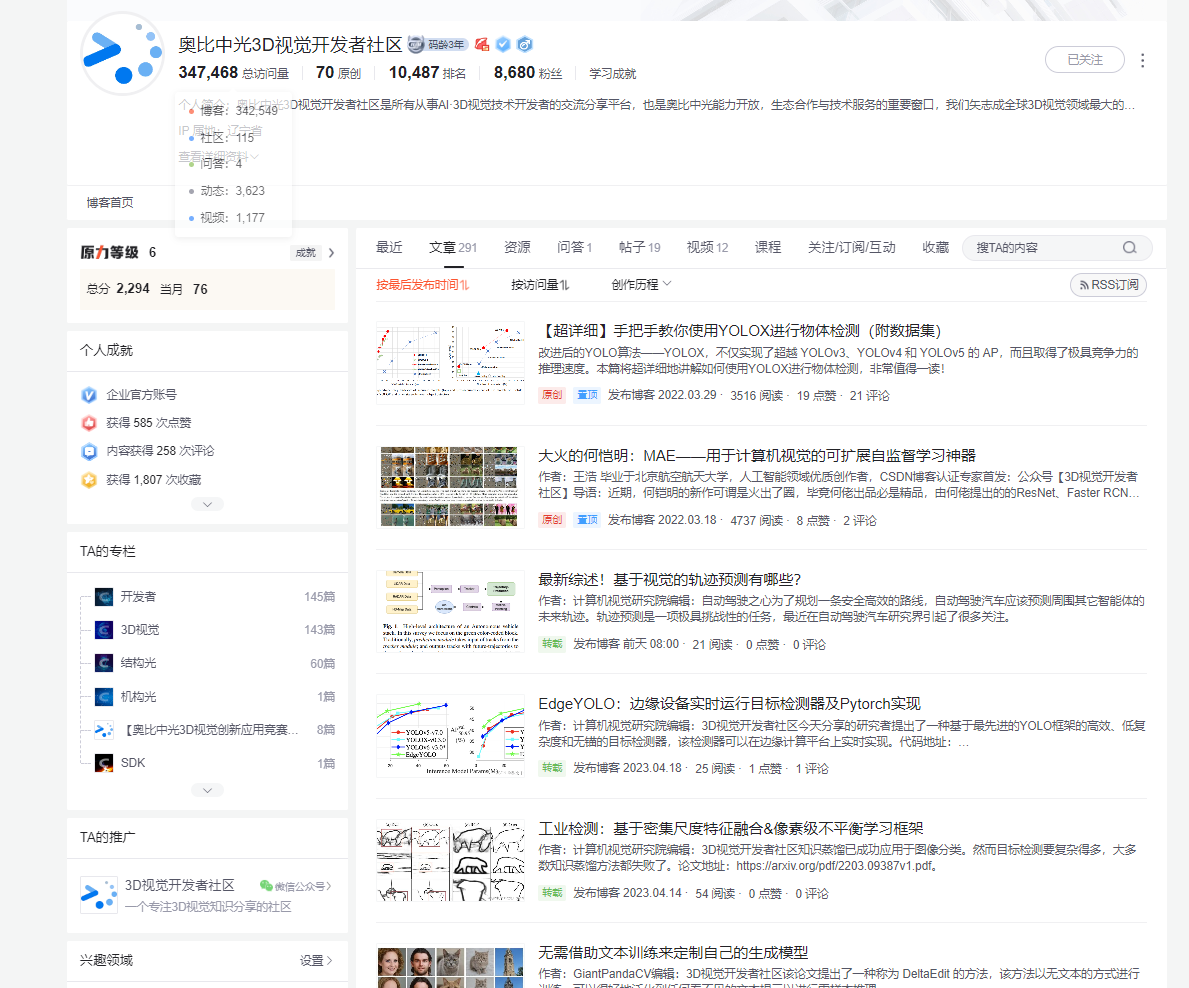Screen dimensions: 1189x988
Task: Click the blue hexagon expert badge
Action: [x=524, y=45]
